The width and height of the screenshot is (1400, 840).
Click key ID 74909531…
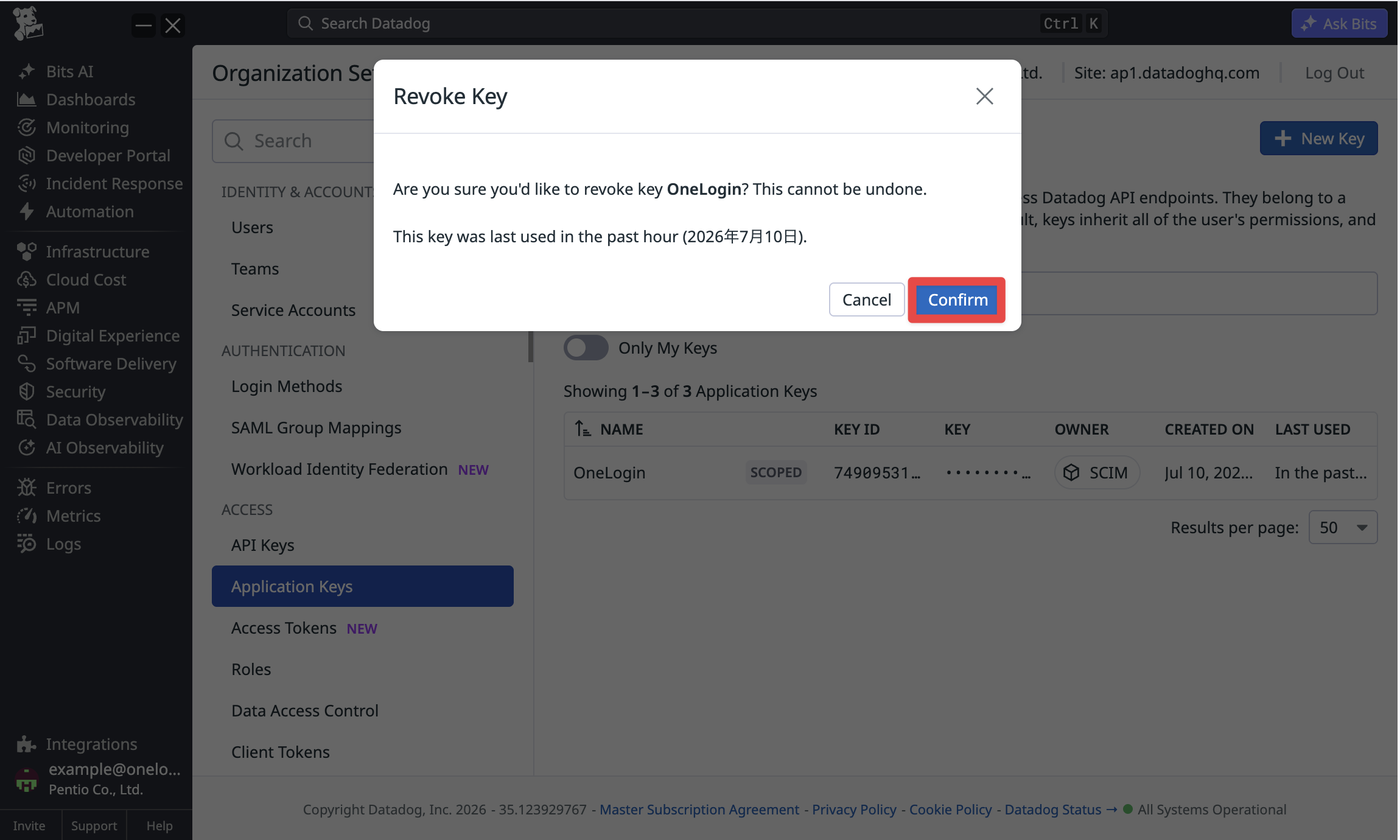pos(877,472)
